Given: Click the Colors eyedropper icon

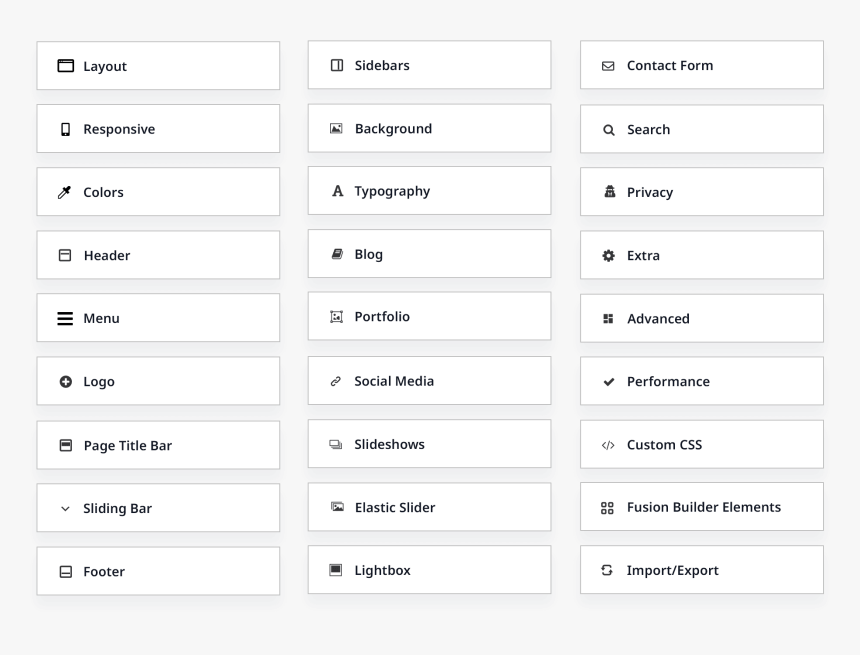Looking at the screenshot, I should [65, 192].
